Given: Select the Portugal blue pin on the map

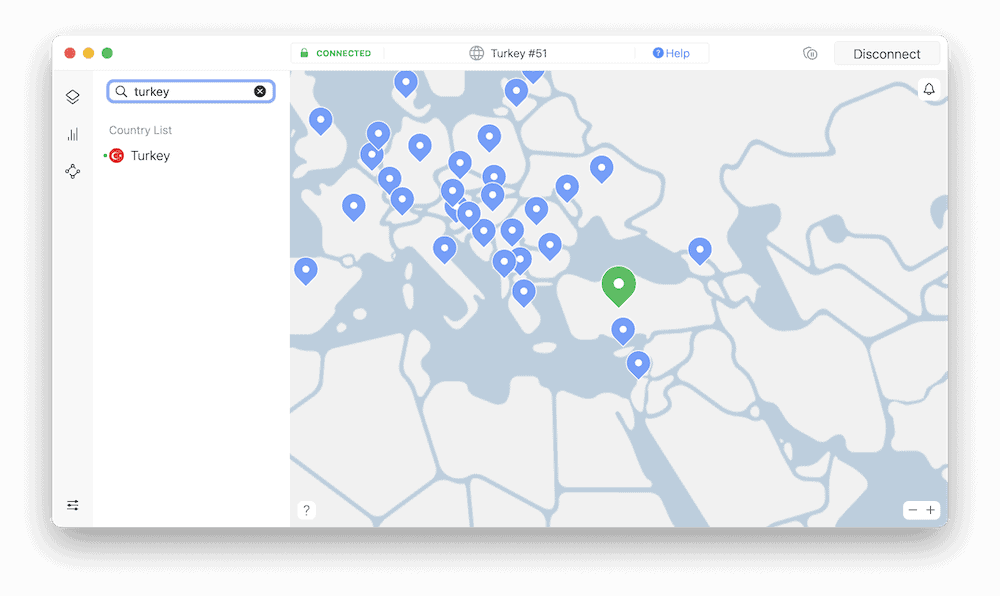Looking at the screenshot, I should click(305, 269).
